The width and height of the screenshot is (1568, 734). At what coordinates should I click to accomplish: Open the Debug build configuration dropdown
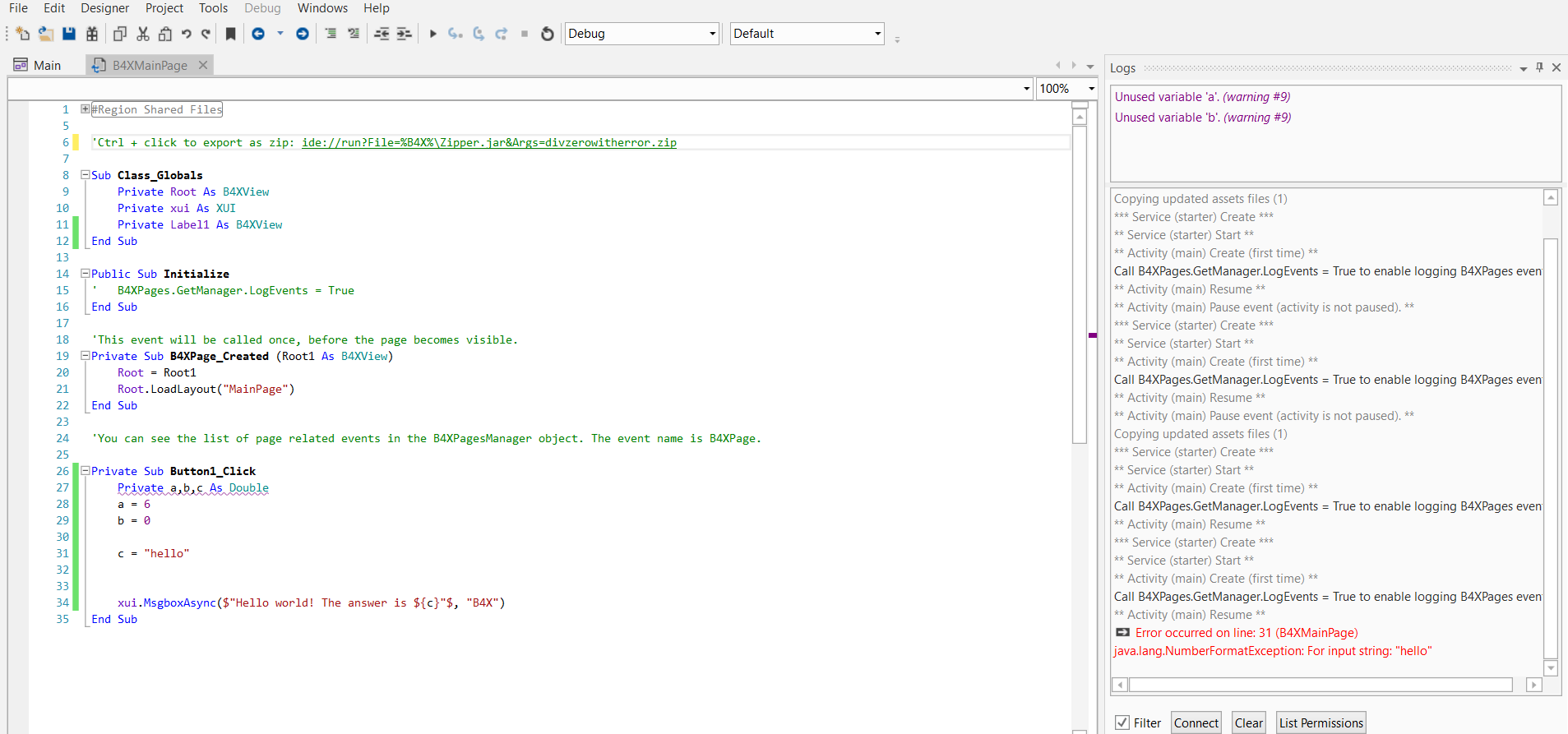point(712,34)
